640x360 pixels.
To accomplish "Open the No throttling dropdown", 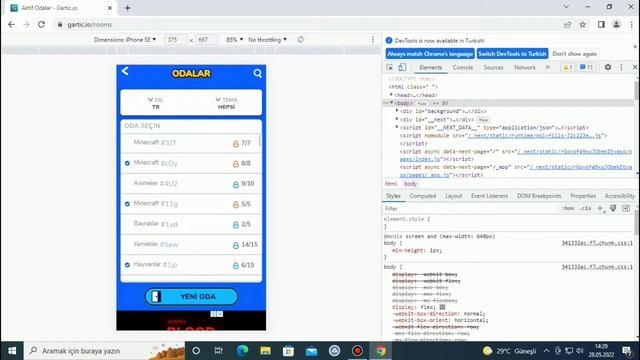I will pos(267,40).
